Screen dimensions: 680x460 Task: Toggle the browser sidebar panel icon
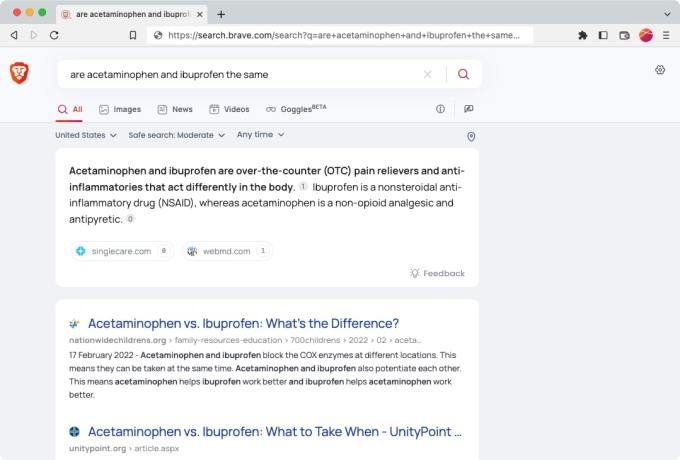click(x=603, y=35)
